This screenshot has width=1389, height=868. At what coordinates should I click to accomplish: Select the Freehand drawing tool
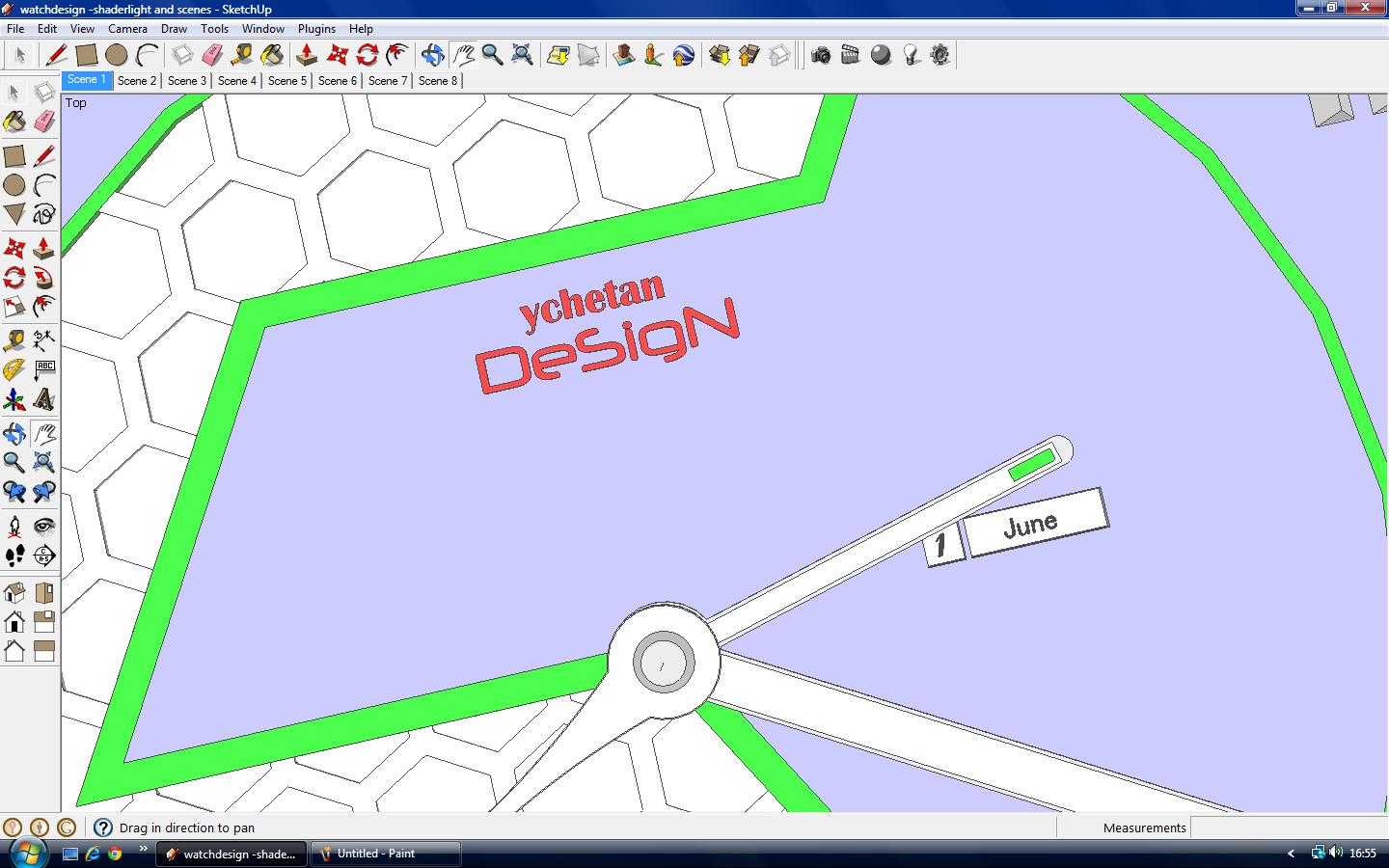43,214
